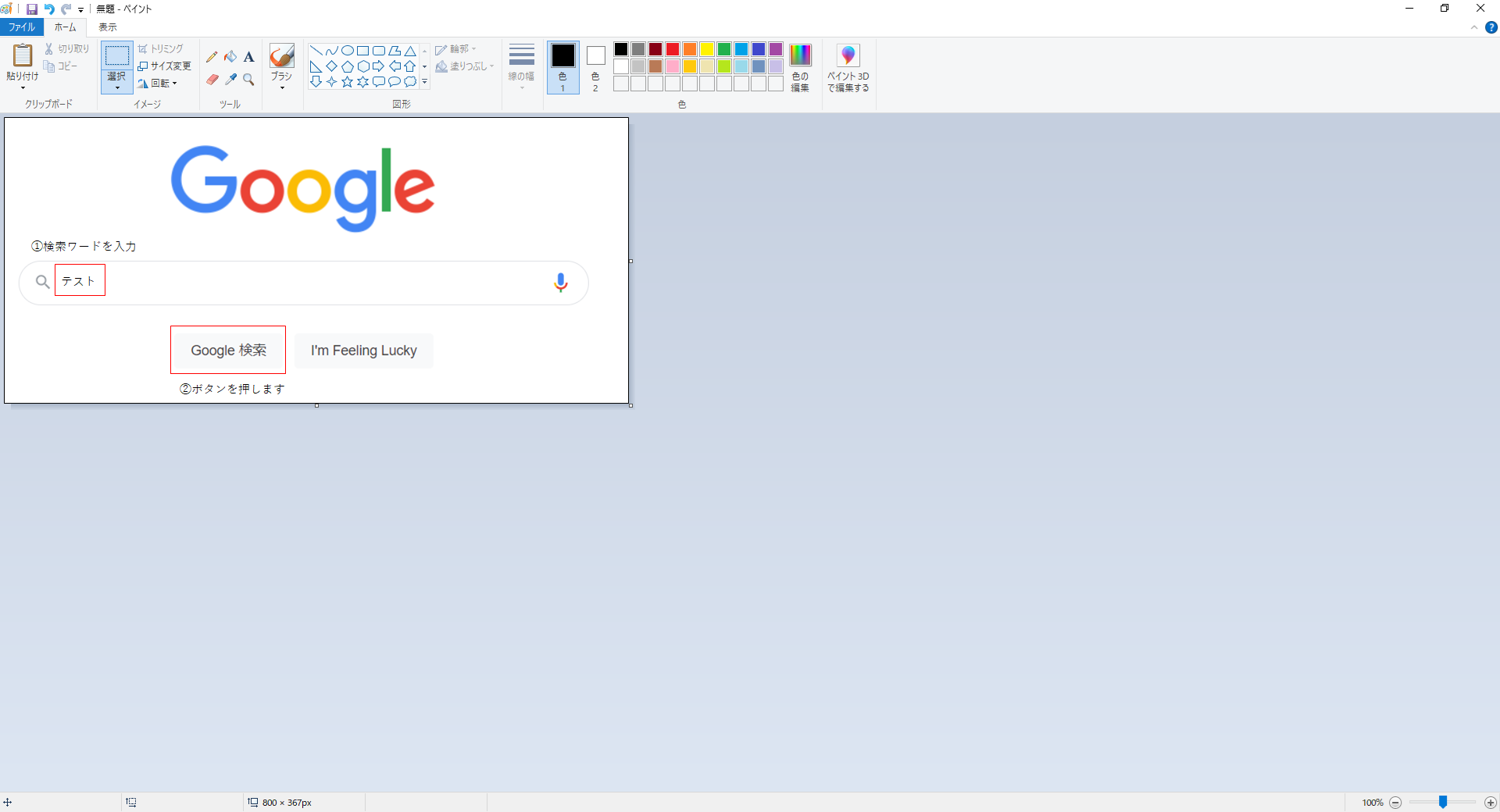Viewport: 1500px width, 812px height.
Task: Zoom out using the minus button
Action: point(1395,803)
